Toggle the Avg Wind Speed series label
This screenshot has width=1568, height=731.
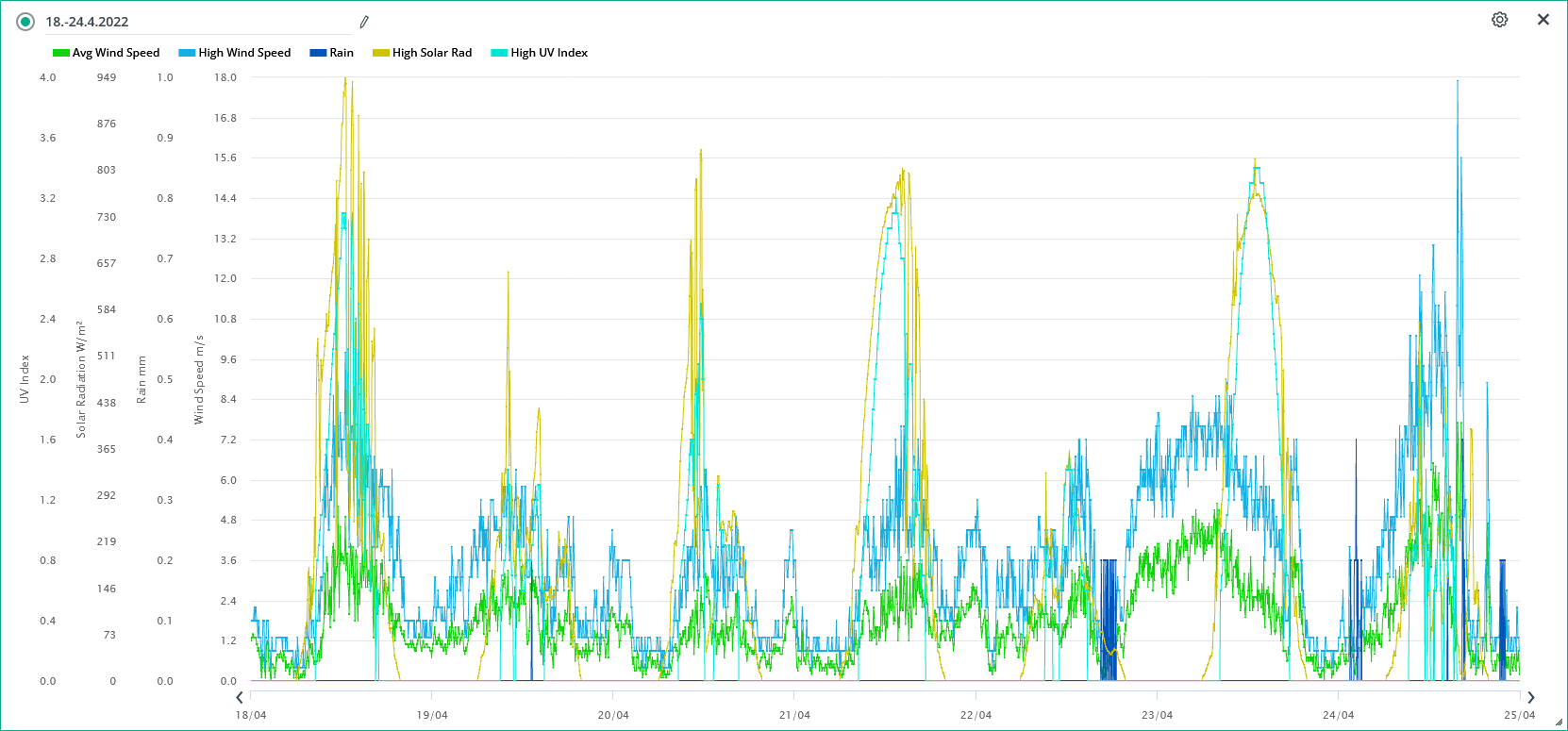pos(116,53)
